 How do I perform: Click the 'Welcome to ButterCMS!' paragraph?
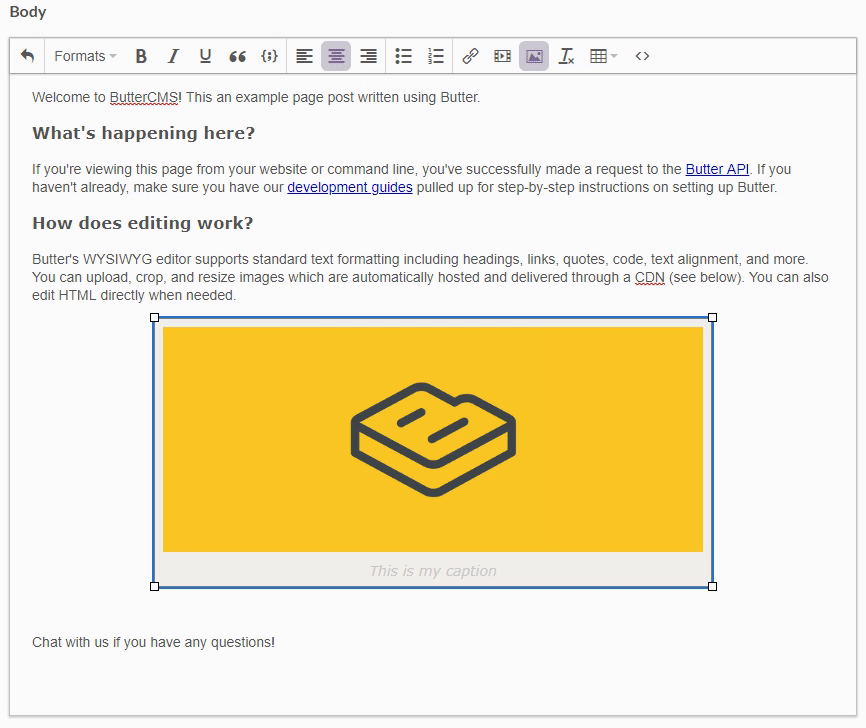click(256, 97)
